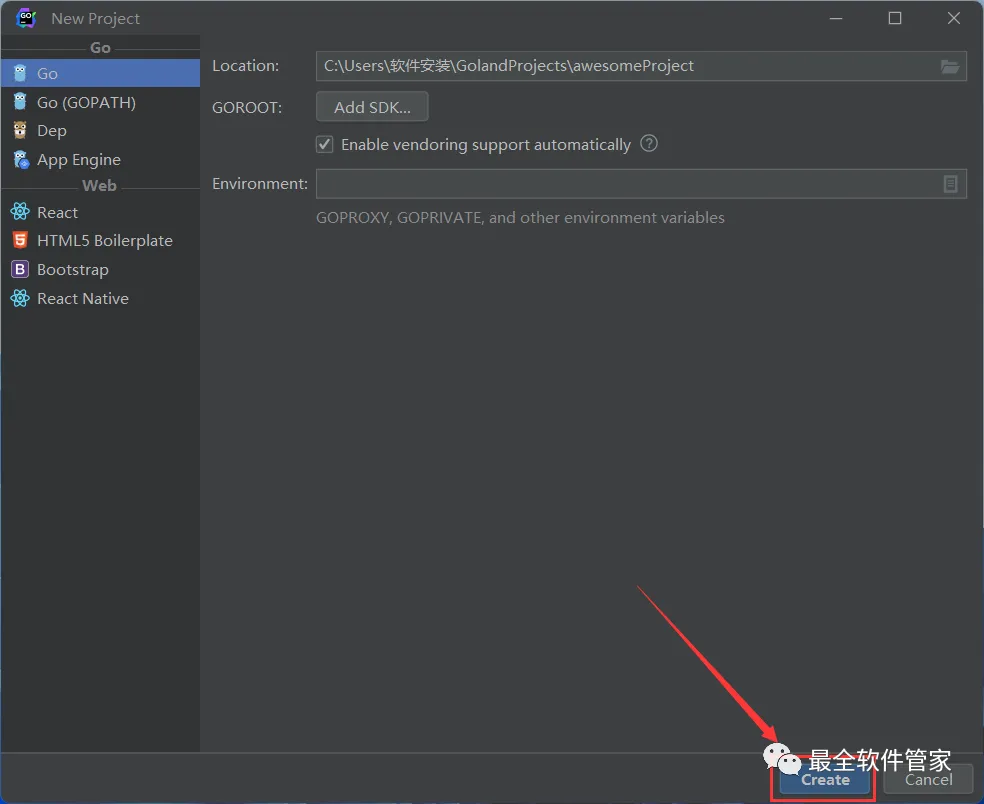The width and height of the screenshot is (984, 804).
Task: Click the HTML5 shield icon
Action: click(x=20, y=240)
